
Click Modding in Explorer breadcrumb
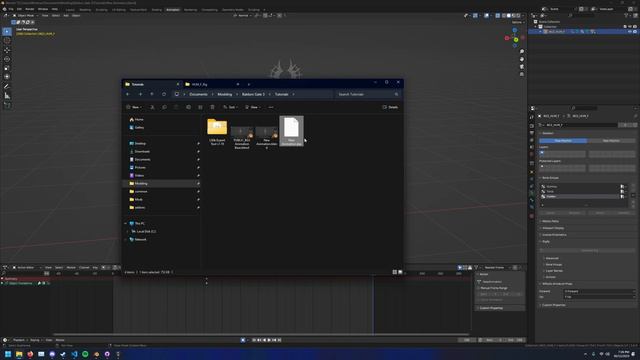(224, 94)
